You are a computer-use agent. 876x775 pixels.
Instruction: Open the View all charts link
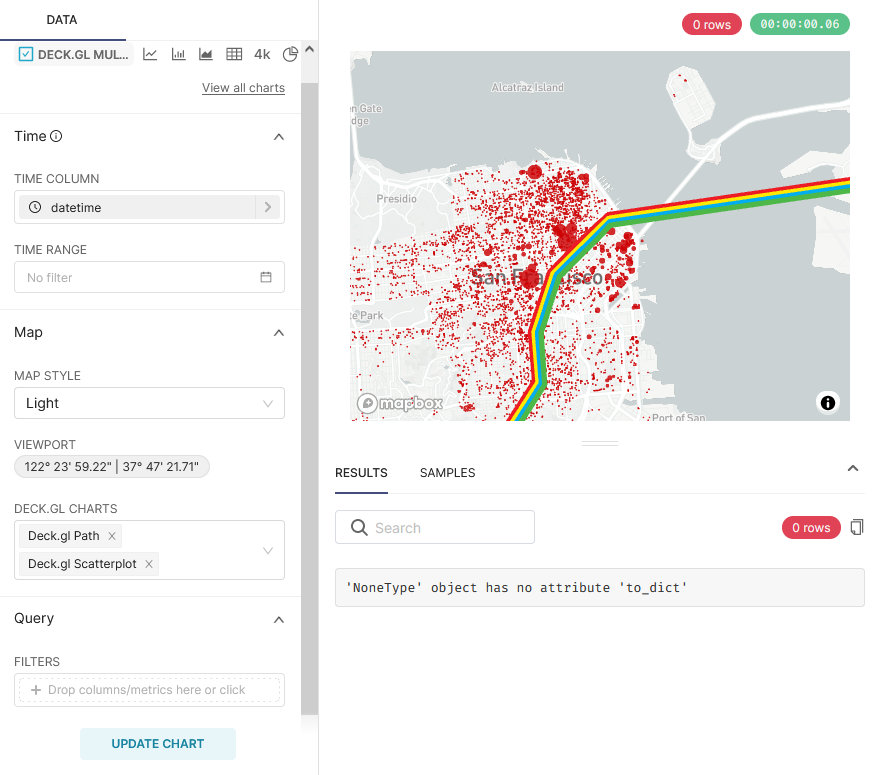[x=243, y=88]
